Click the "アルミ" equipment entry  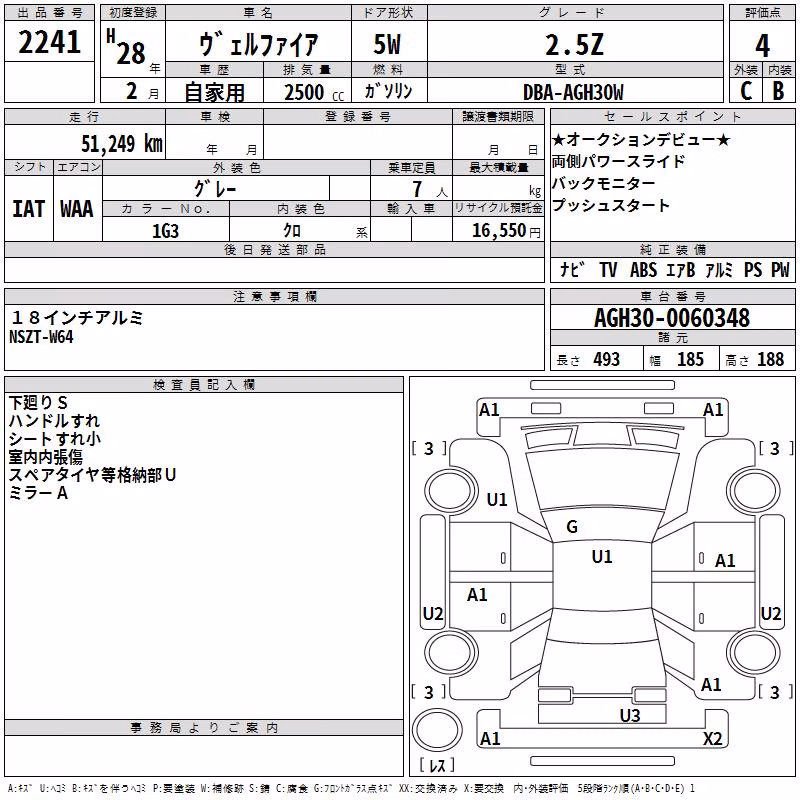coord(719,269)
